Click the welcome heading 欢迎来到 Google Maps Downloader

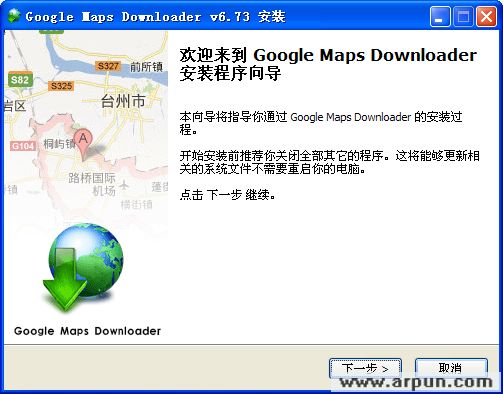[x=328, y=64]
